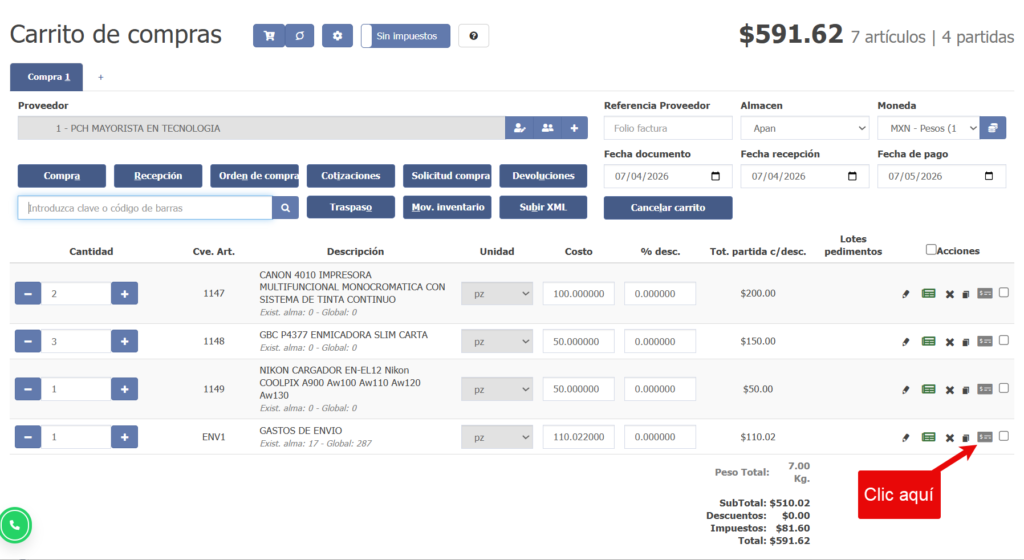Click the cost icon for GASTOS DE ENVIO
This screenshot has width=1024, height=560.
point(985,436)
